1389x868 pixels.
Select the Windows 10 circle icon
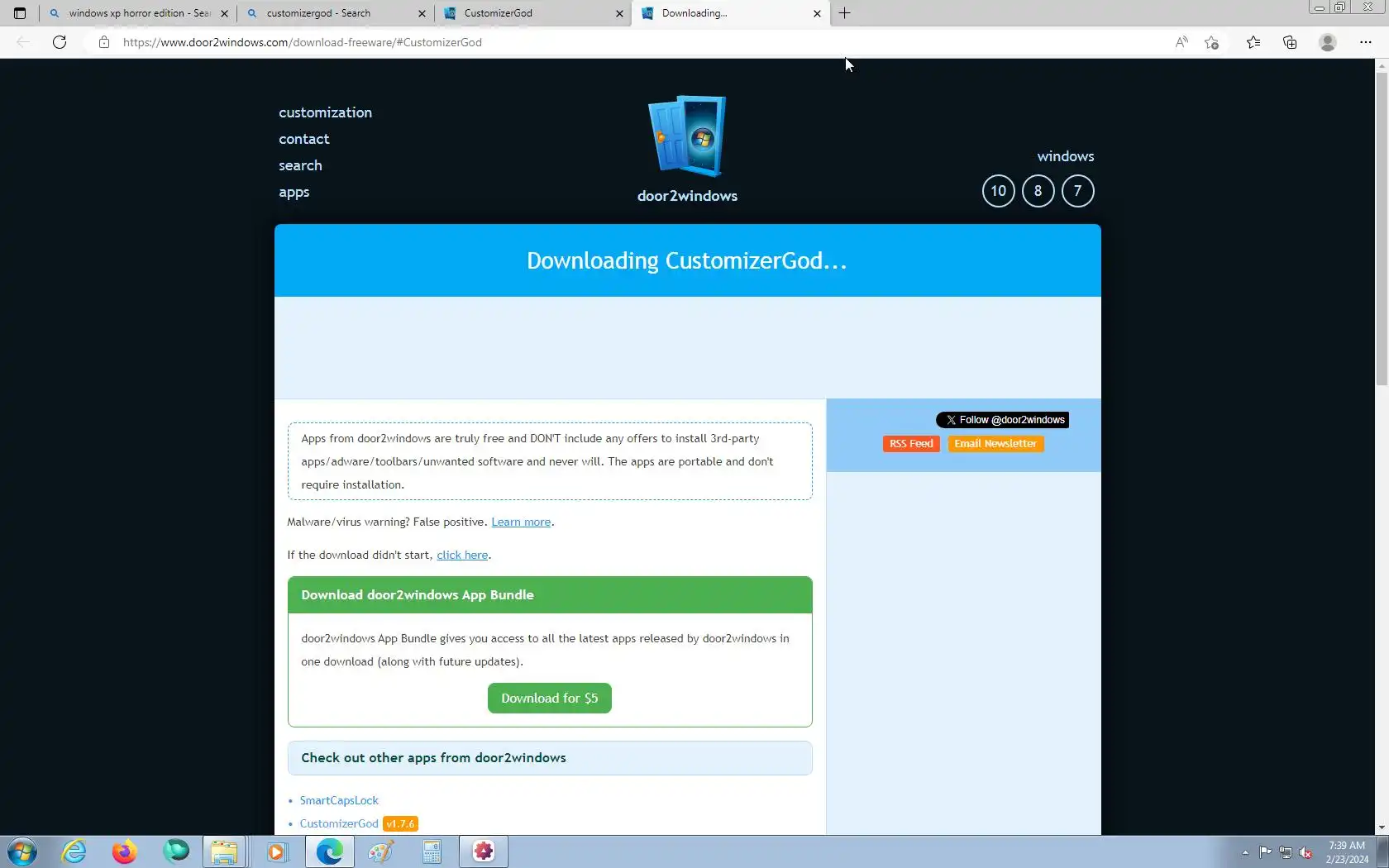999,191
